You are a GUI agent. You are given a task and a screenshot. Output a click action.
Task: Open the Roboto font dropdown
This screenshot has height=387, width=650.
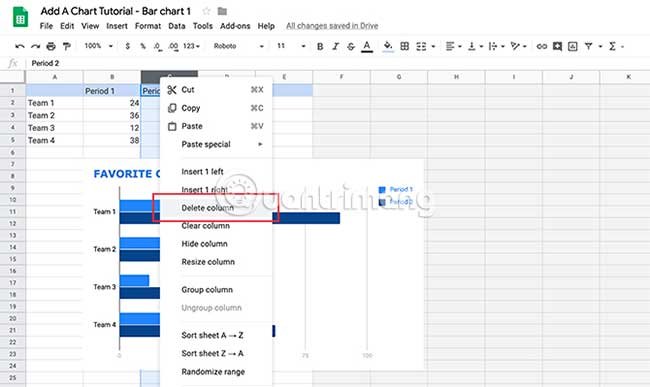click(x=238, y=46)
